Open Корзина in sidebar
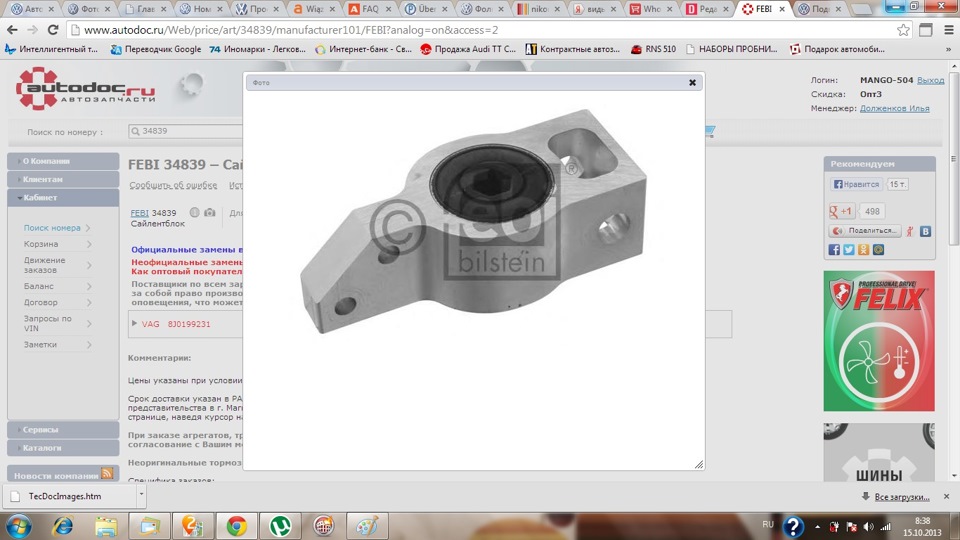960x540 pixels. pyautogui.click(x=41, y=244)
